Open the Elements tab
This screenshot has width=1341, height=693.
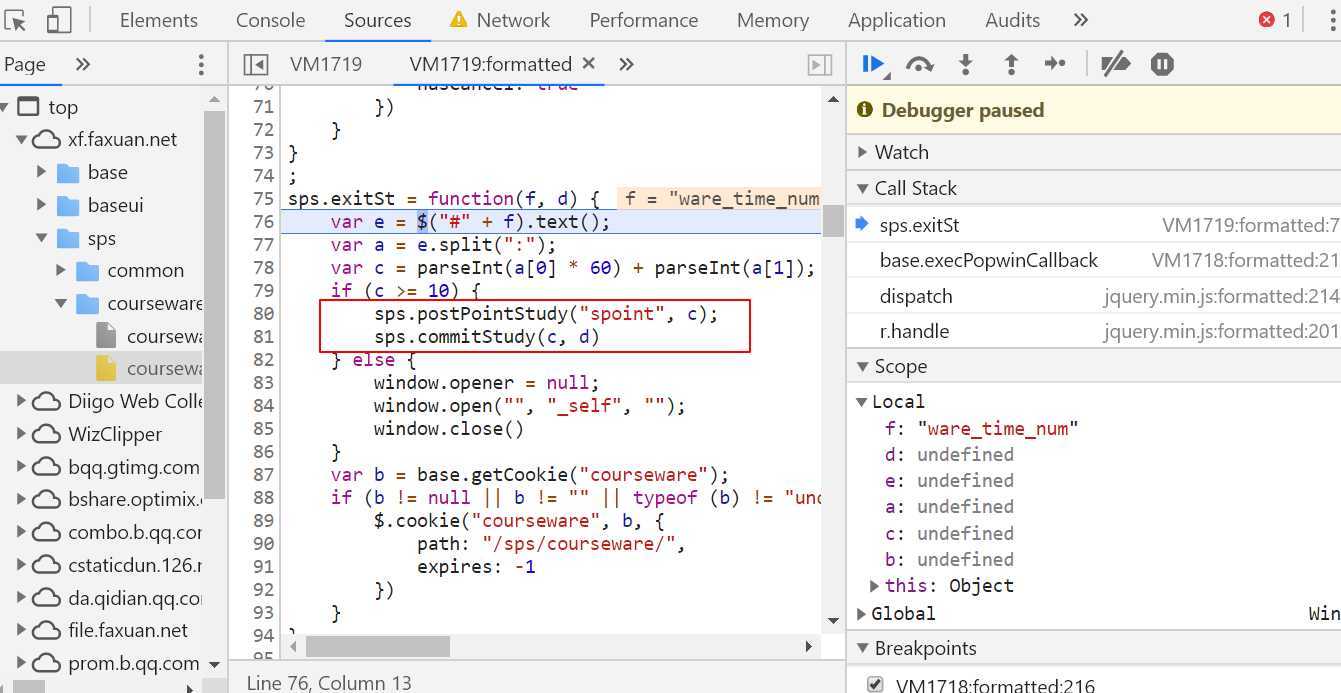pyautogui.click(x=158, y=20)
